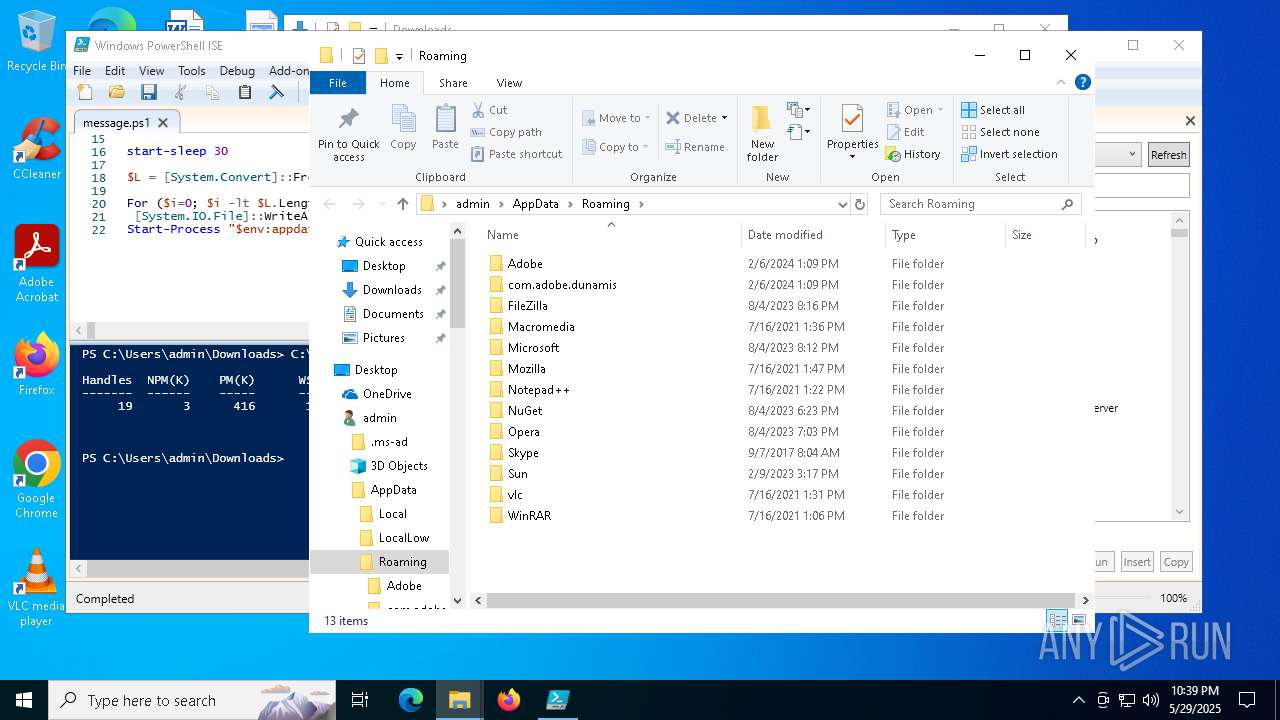Open the File tab in Explorer
Viewport: 1280px width, 720px height.
338,83
